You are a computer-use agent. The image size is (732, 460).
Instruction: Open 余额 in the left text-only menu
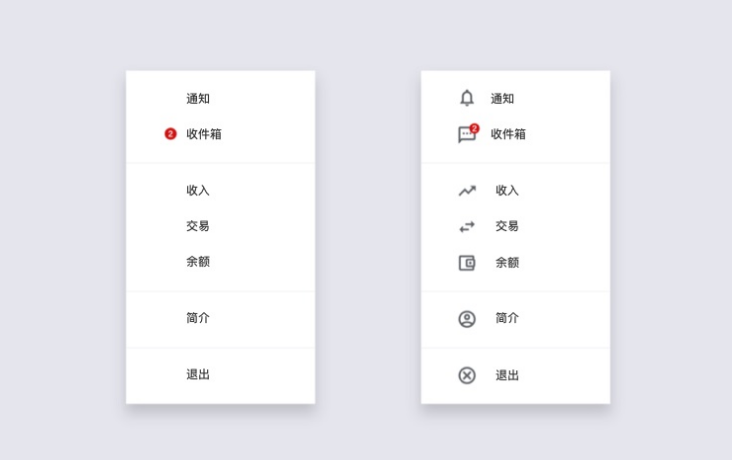tap(198, 262)
